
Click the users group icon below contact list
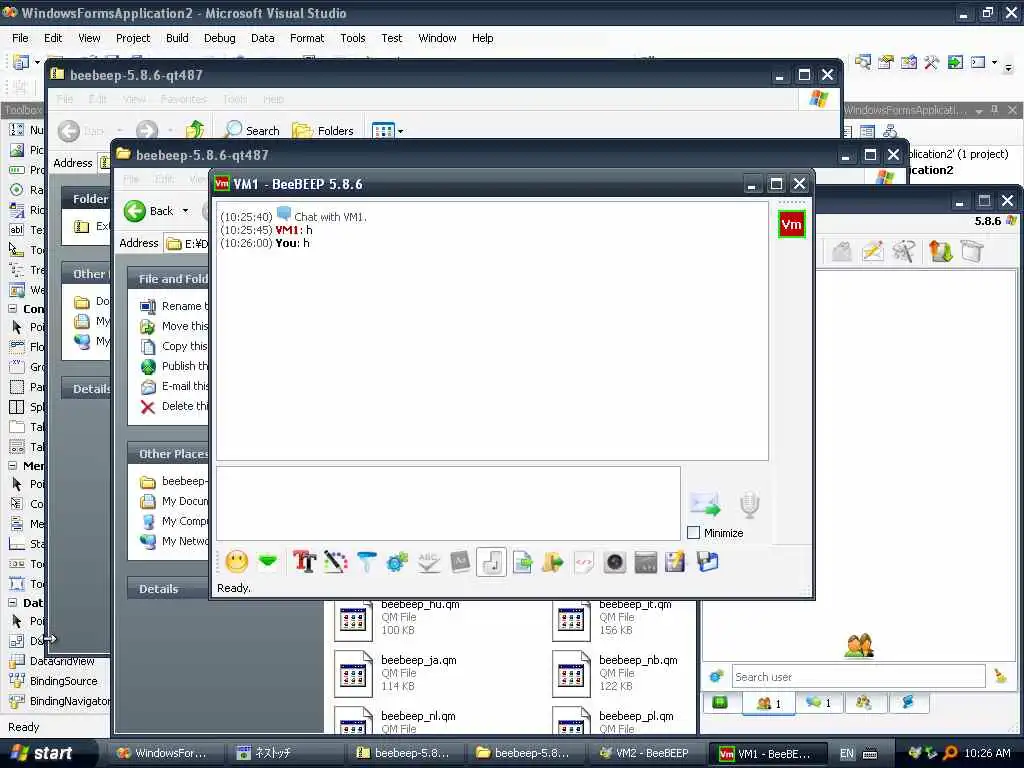click(859, 646)
